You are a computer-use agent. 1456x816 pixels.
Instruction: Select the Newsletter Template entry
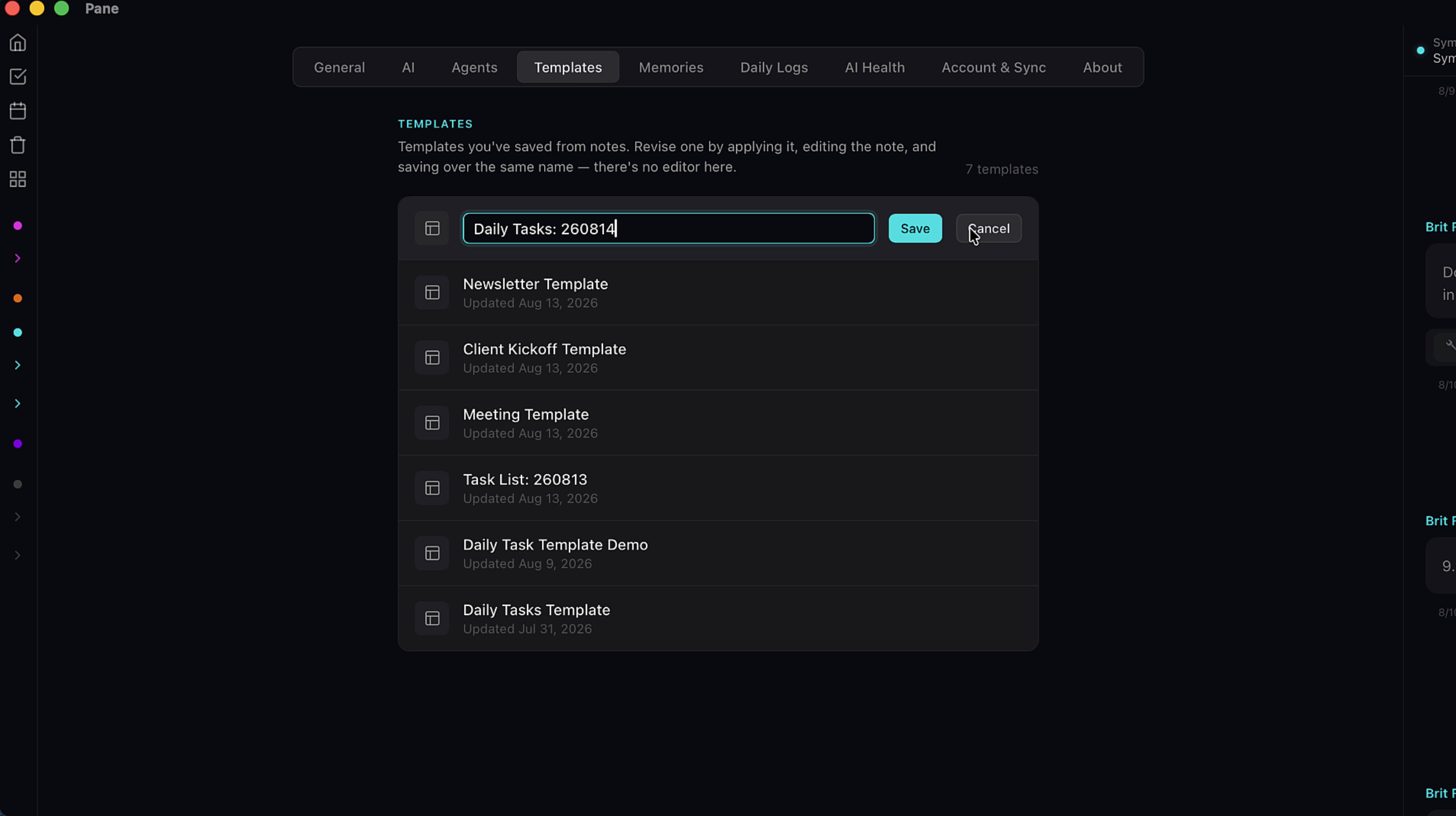point(718,293)
